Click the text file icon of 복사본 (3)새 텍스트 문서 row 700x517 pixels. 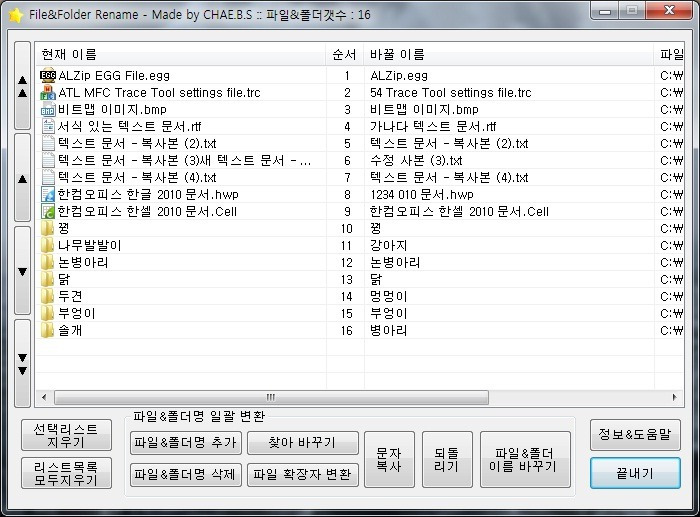48,160
